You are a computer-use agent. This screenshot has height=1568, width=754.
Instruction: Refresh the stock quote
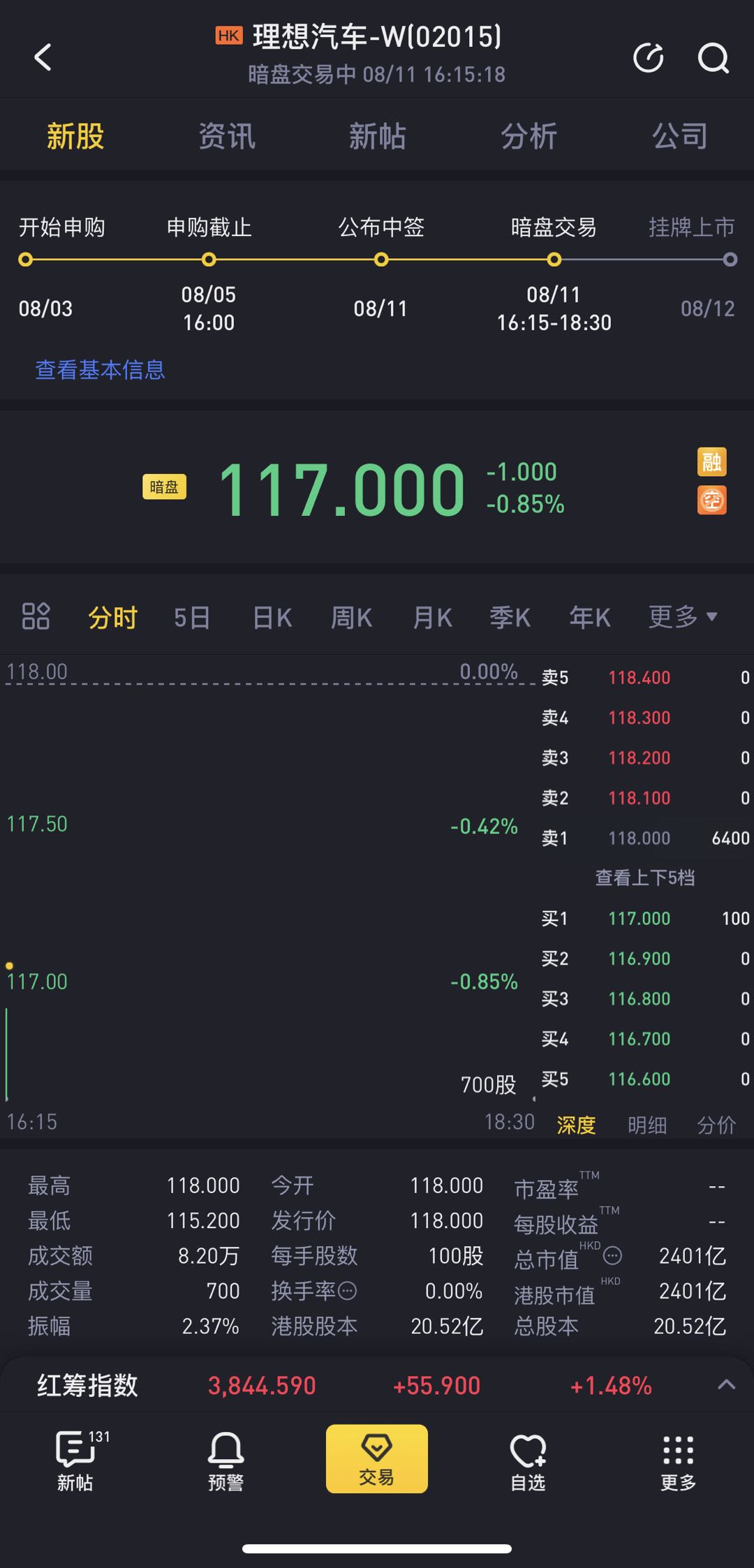(648, 57)
